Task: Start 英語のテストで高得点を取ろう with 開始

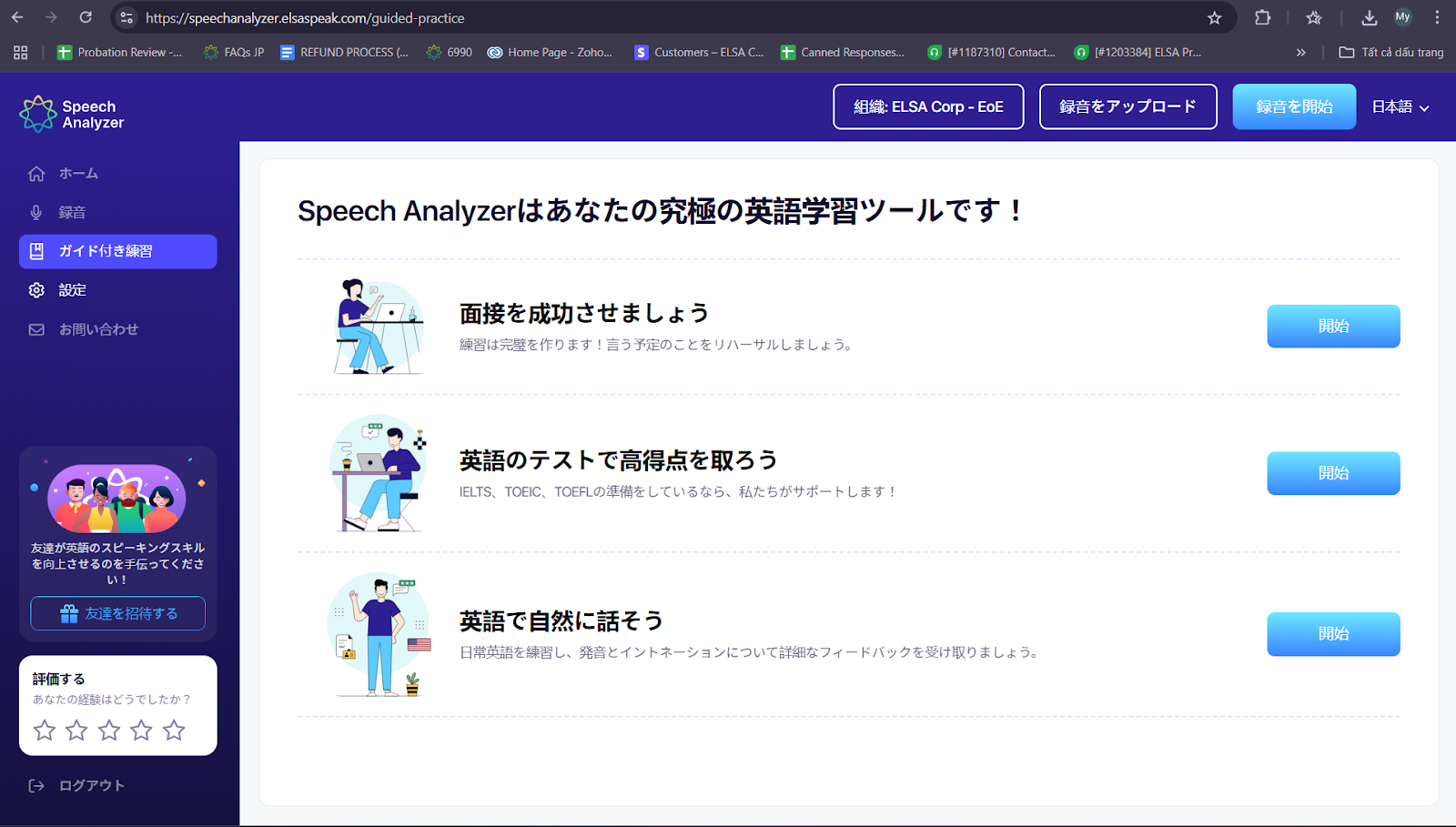Action: click(1333, 473)
